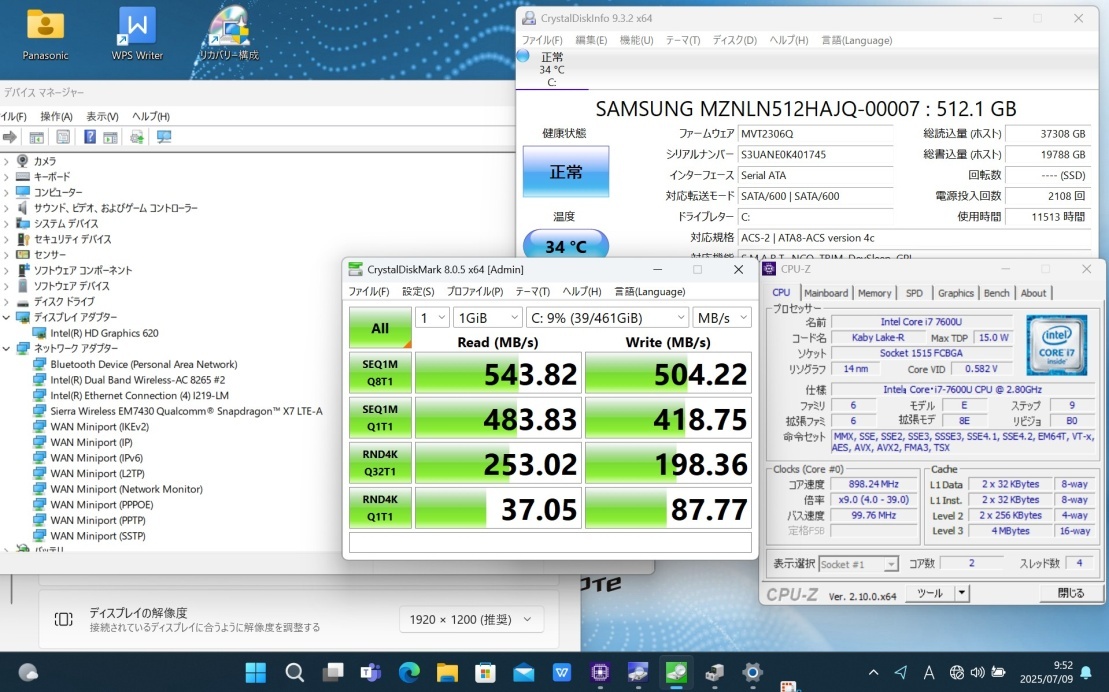Show hidden tray icons chevron
This screenshot has height=692, width=1109.
point(873,672)
